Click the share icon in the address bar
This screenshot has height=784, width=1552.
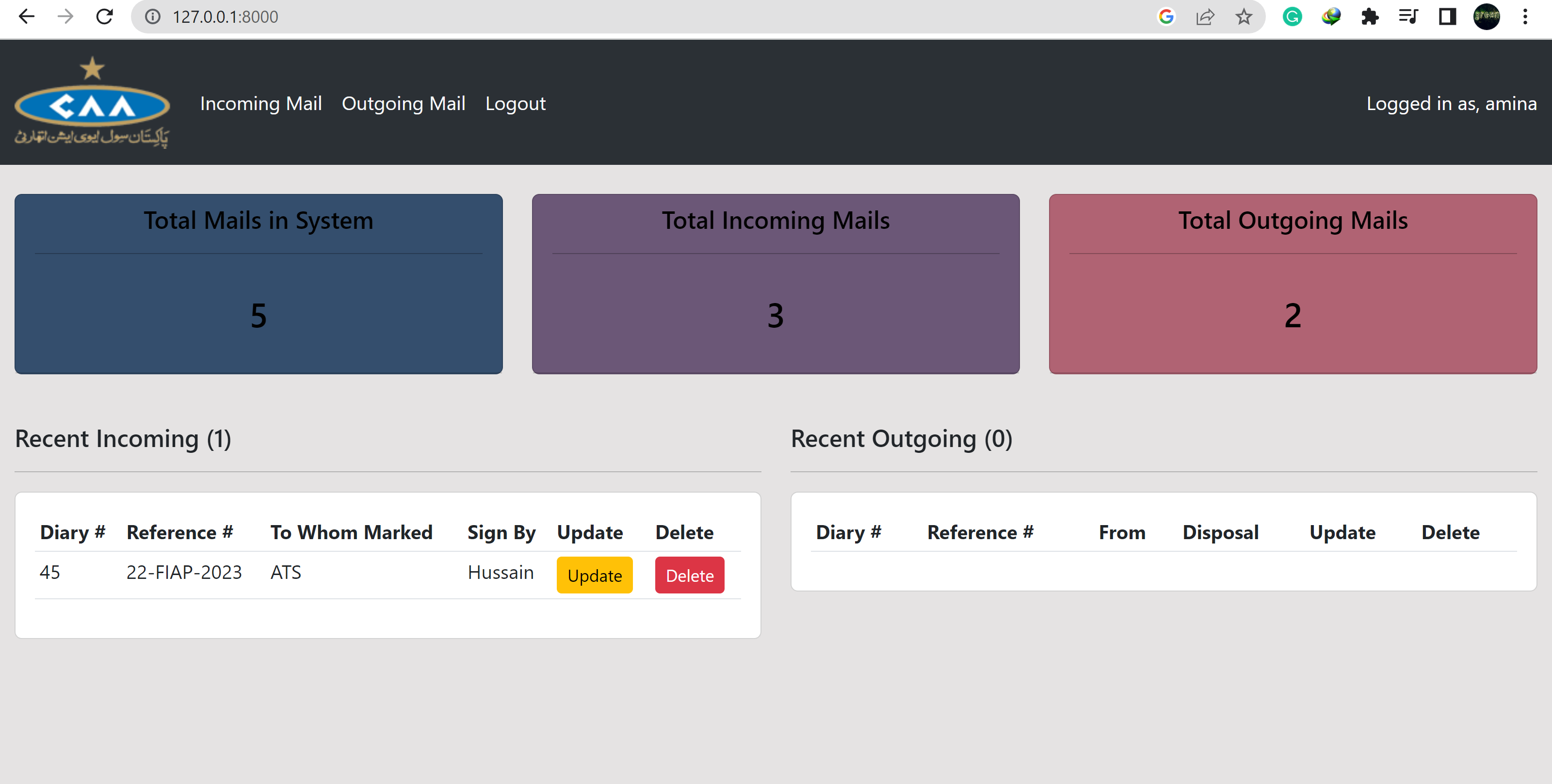[x=1205, y=16]
